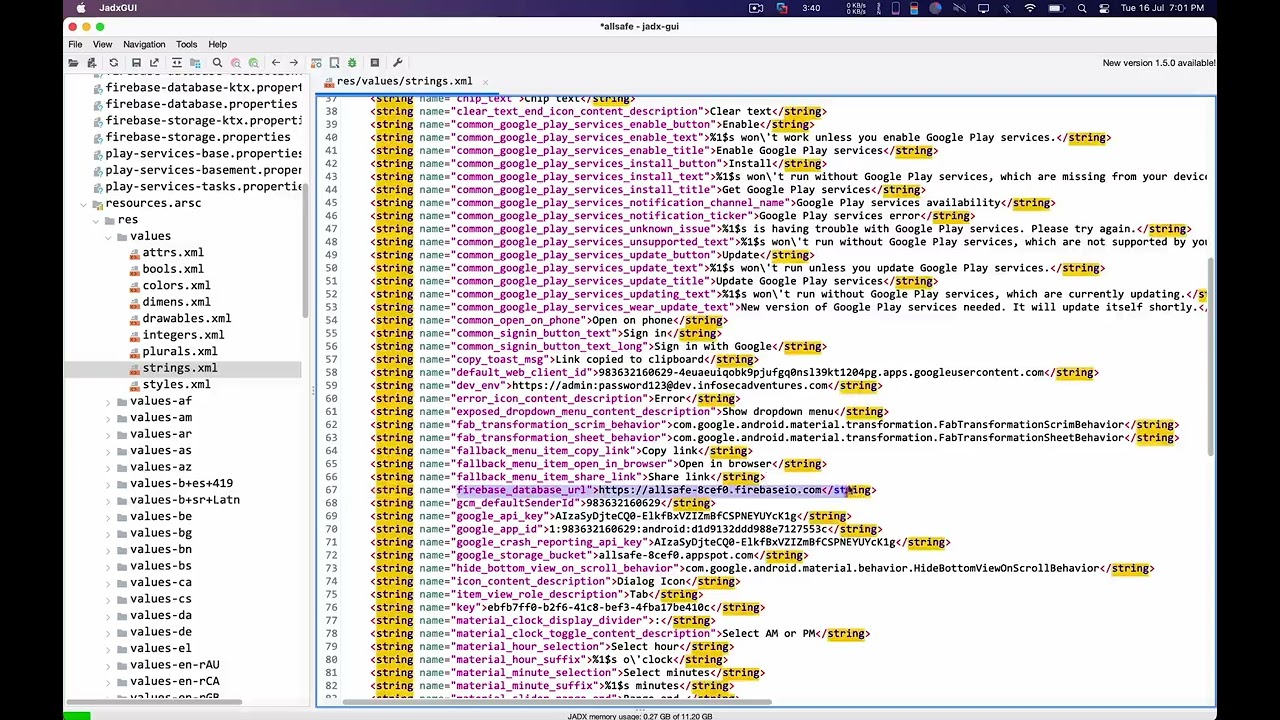
Task: Click the screen mirroring menu bar icon
Action: coord(983,8)
